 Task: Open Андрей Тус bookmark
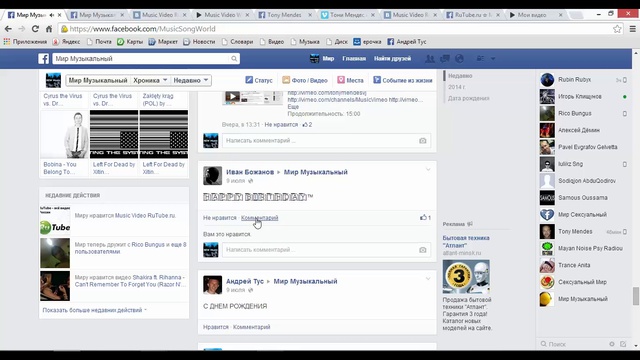407,42
